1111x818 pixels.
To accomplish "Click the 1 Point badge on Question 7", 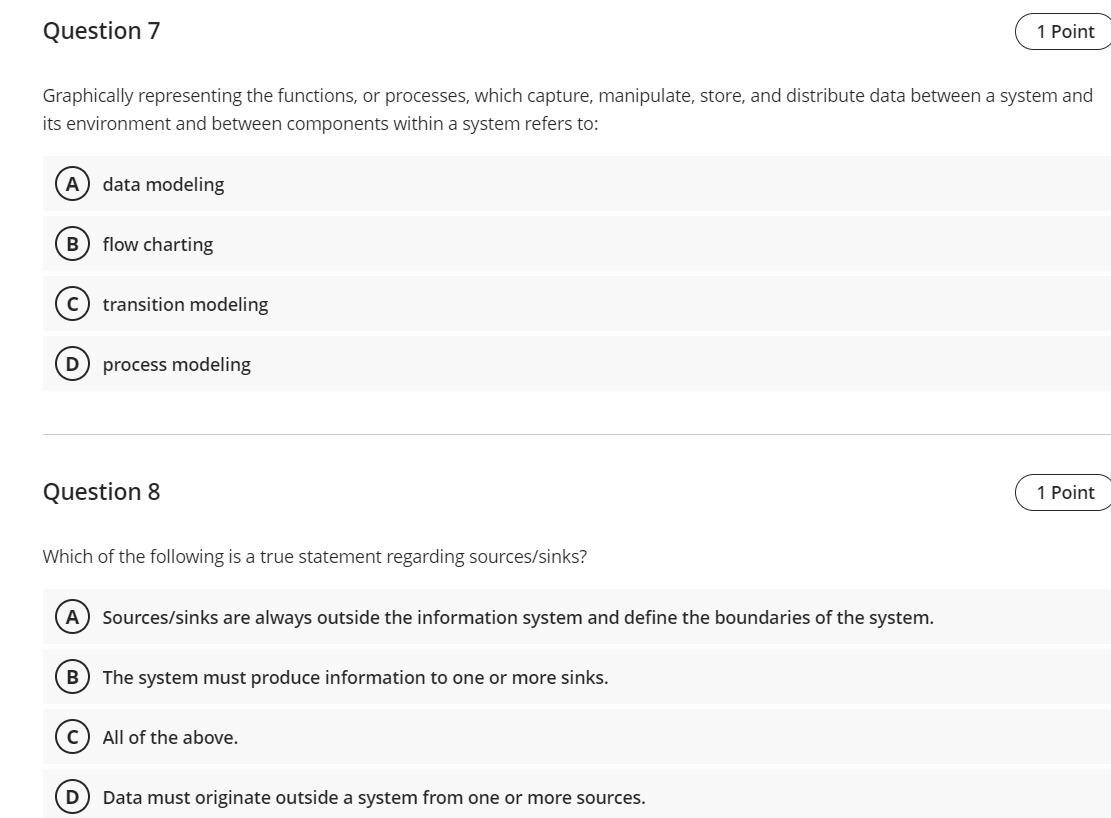I will pyautogui.click(x=1063, y=31).
